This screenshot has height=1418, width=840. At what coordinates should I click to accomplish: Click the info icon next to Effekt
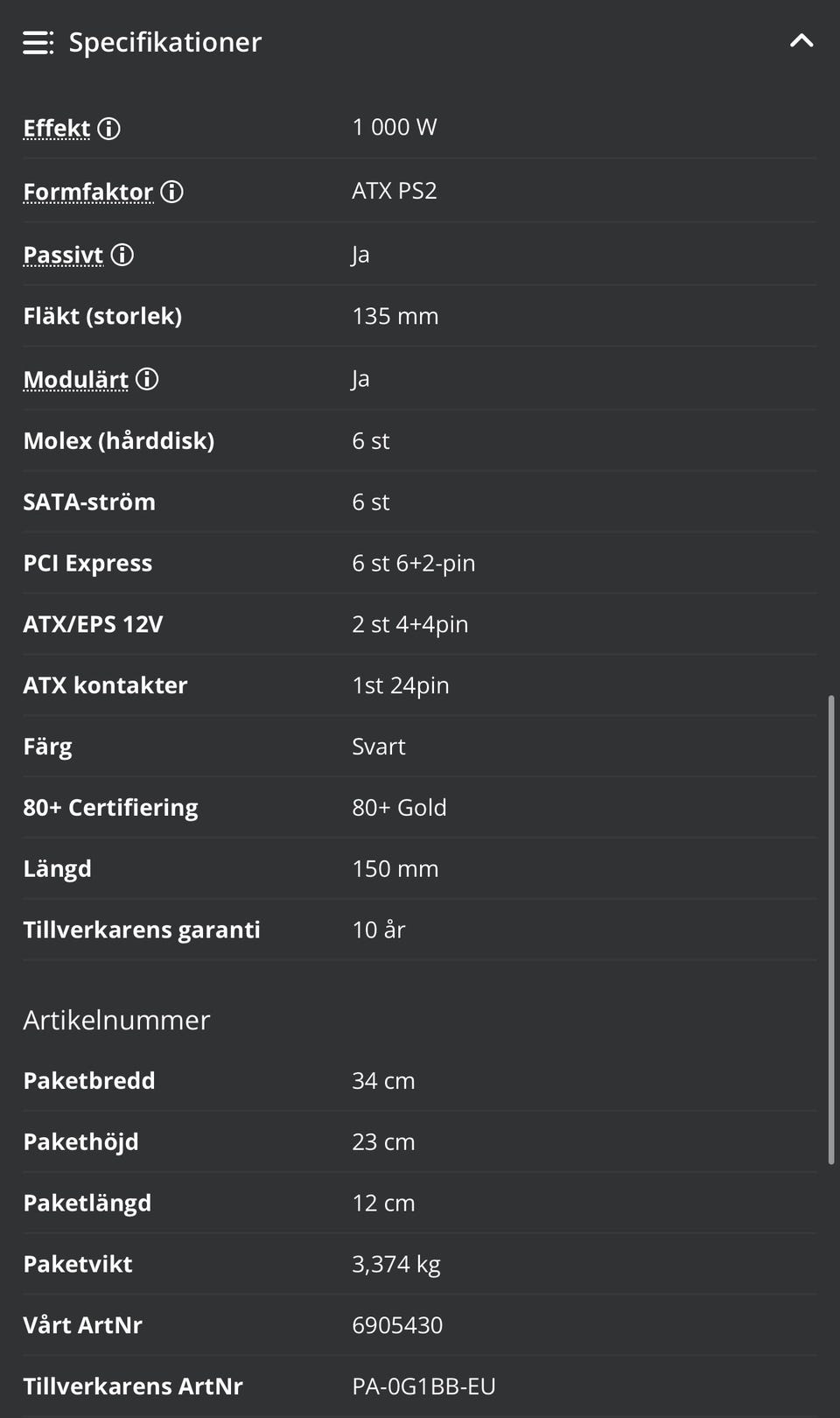point(109,129)
